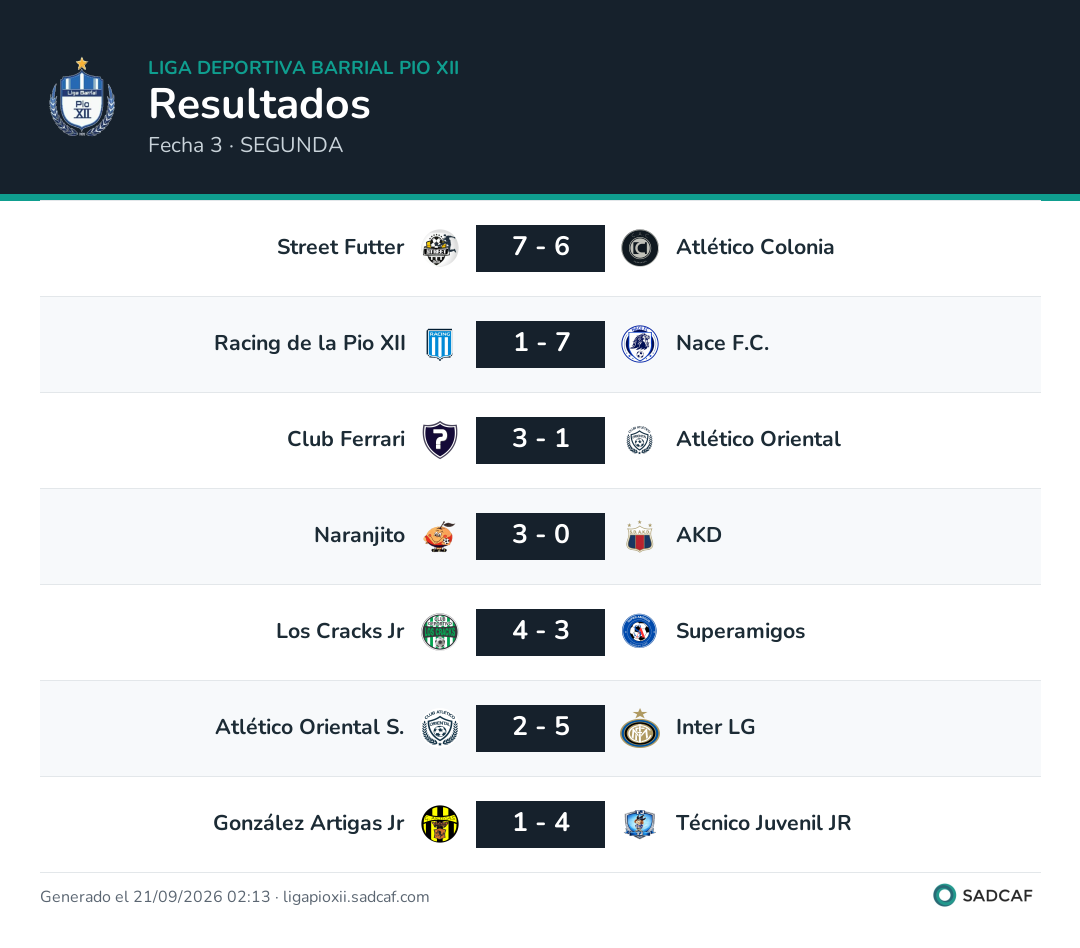
Task: Click the Racing de la Pio XII crest
Action: click(439, 344)
